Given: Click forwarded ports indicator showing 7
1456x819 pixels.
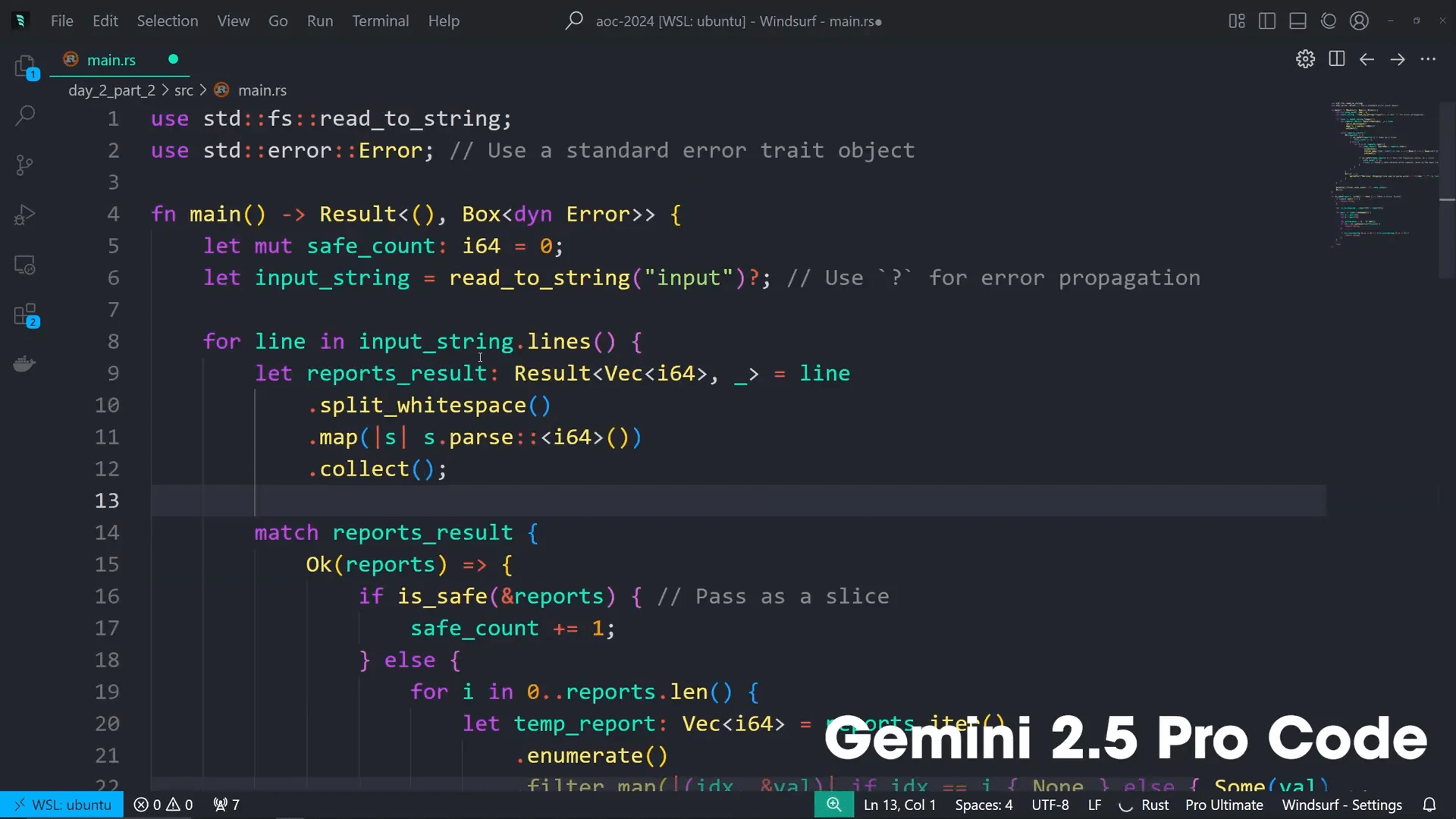Looking at the screenshot, I should coord(227,805).
